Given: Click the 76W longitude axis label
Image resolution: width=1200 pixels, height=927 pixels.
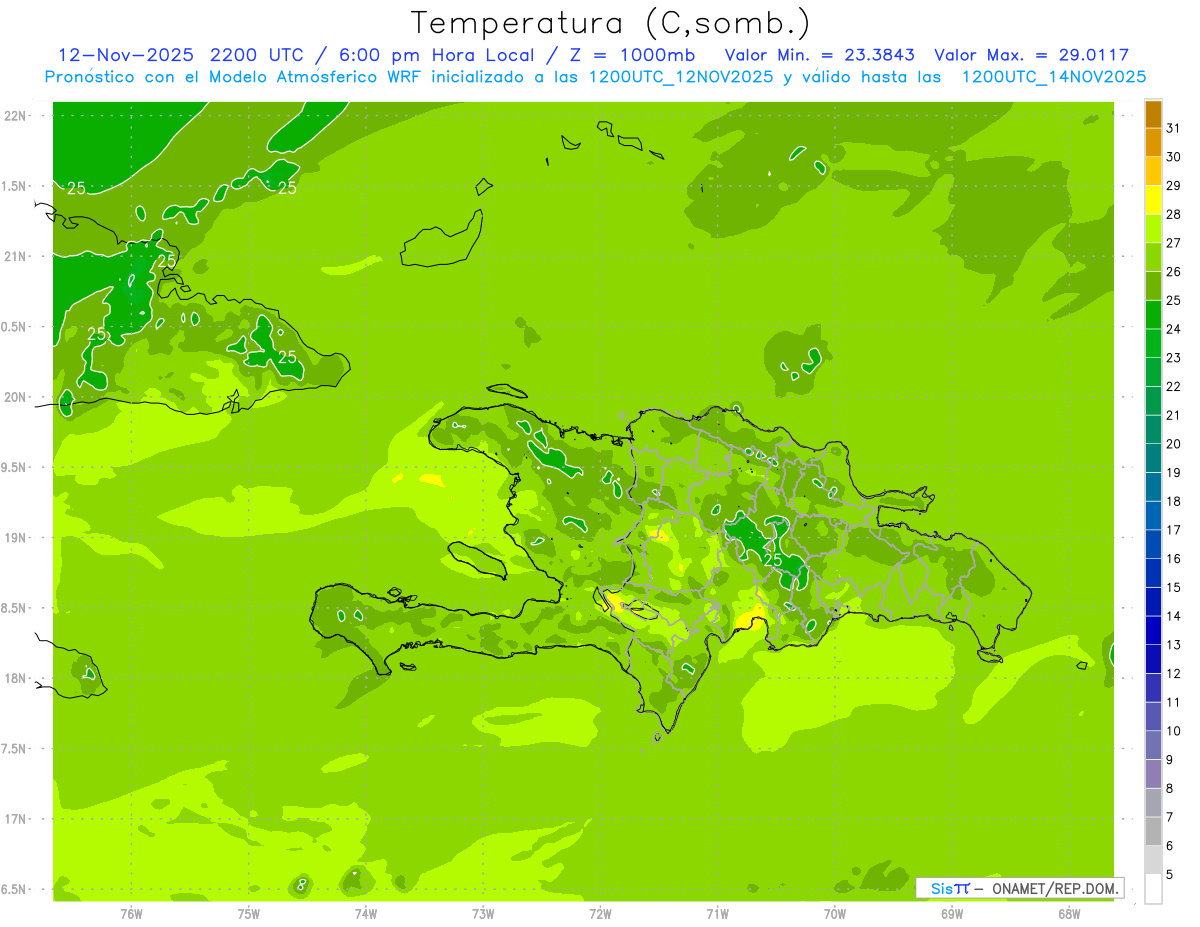Looking at the screenshot, I should coord(131,913).
